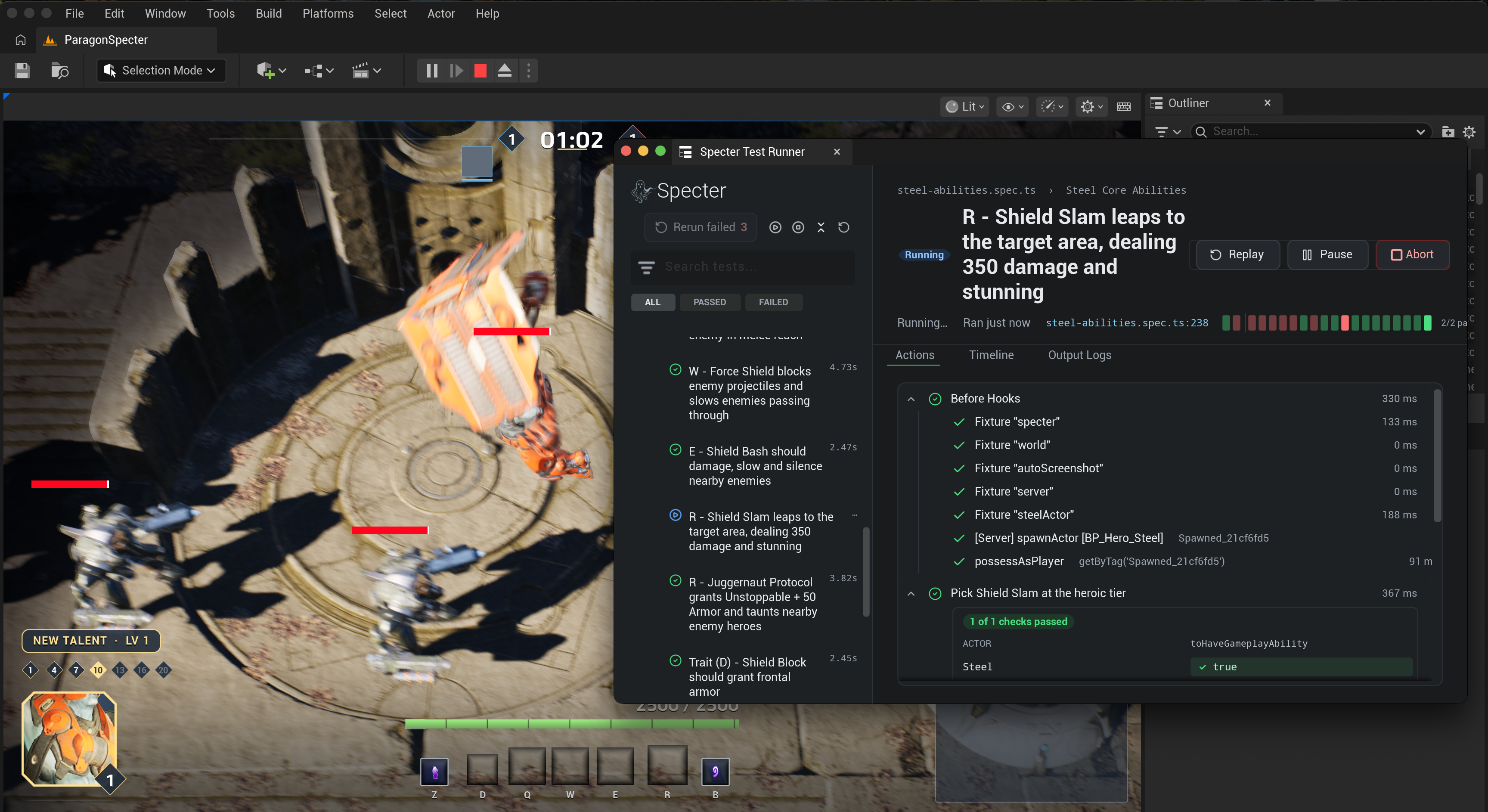
Task: Click the eject from player icon
Action: coord(504,71)
